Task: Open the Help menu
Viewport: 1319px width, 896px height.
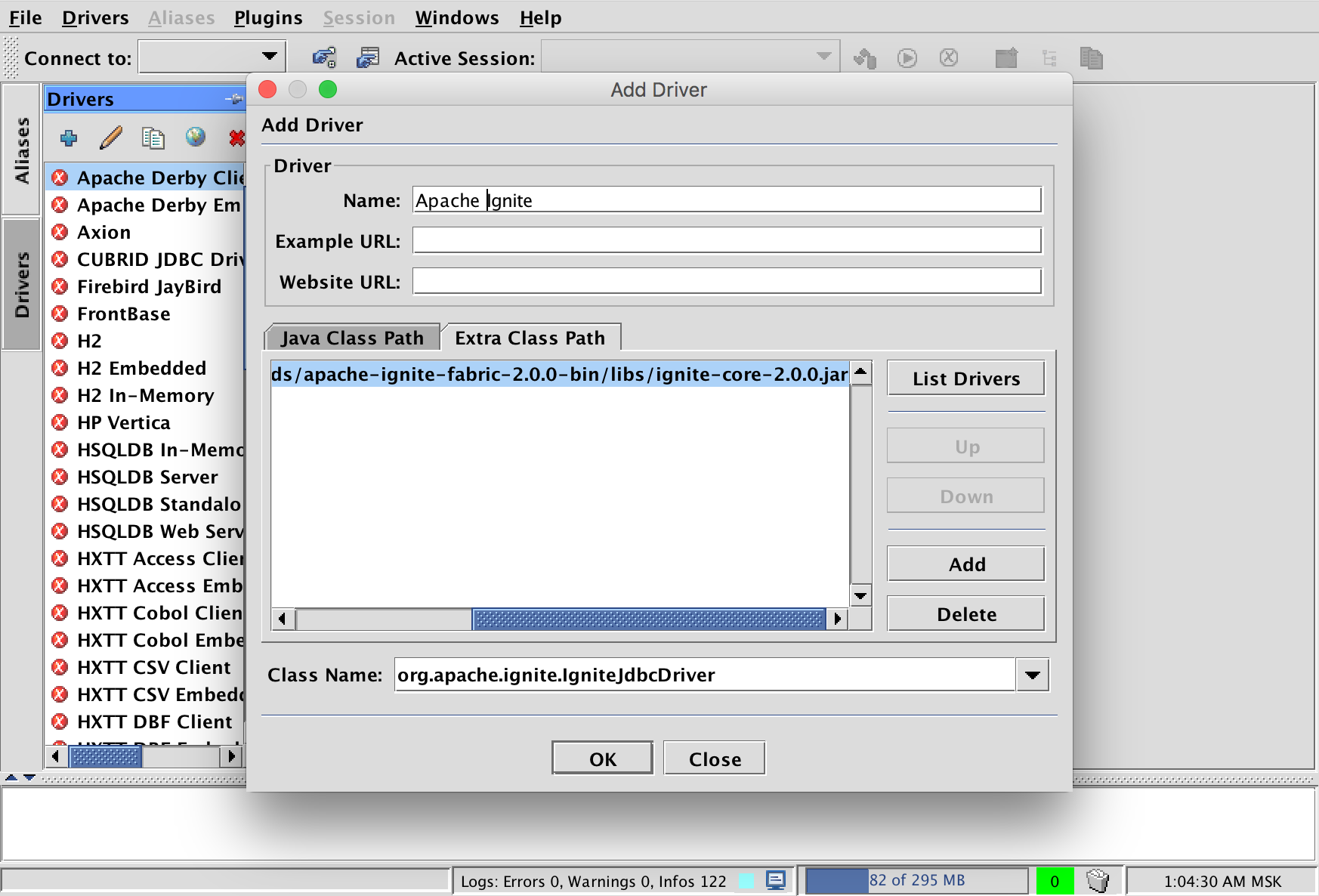Action: pyautogui.click(x=540, y=17)
